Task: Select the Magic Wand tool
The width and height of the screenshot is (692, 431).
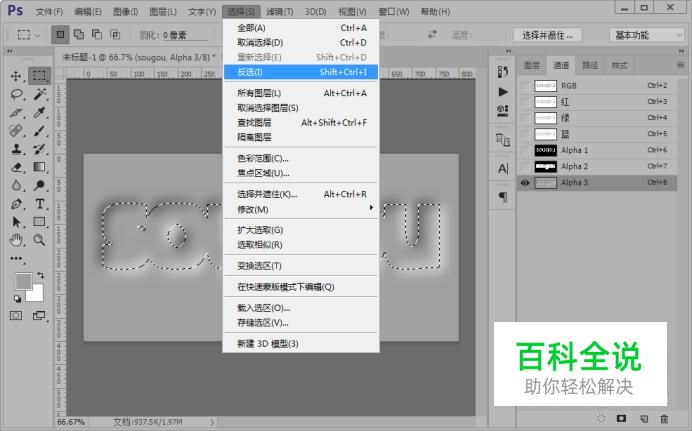Action: coord(40,94)
